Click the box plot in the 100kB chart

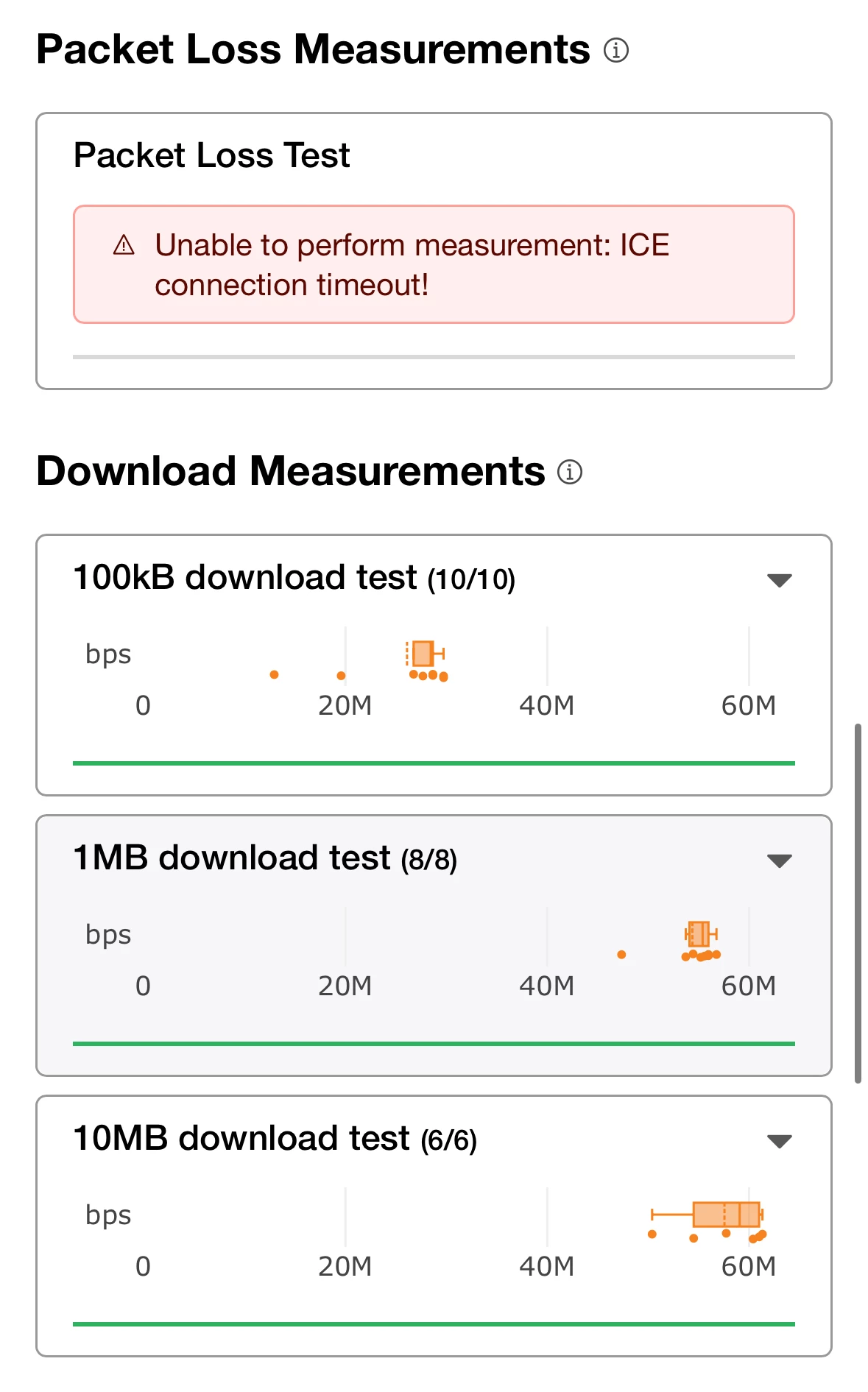coord(423,653)
